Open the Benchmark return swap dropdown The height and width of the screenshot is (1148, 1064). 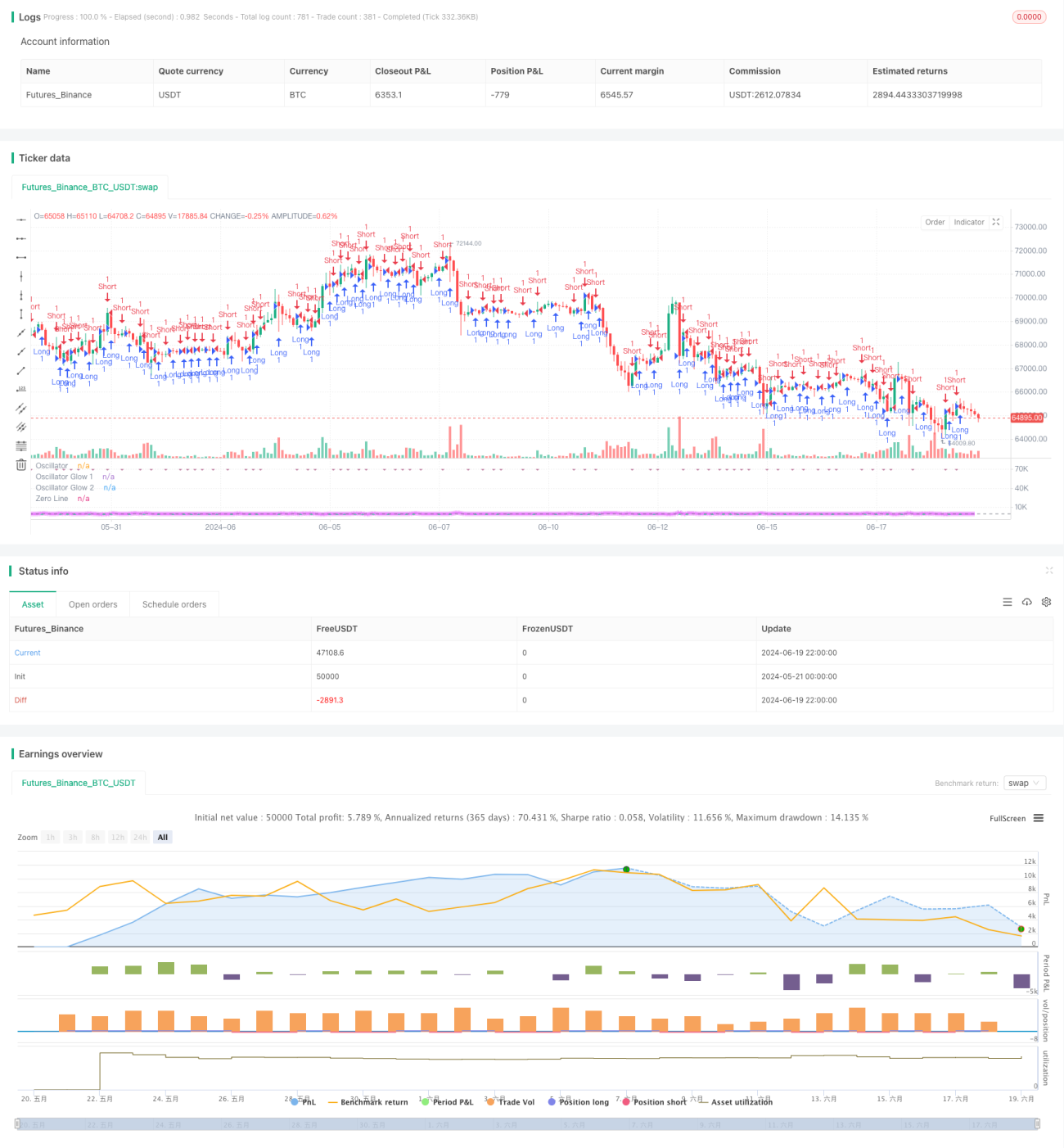coord(1025,784)
